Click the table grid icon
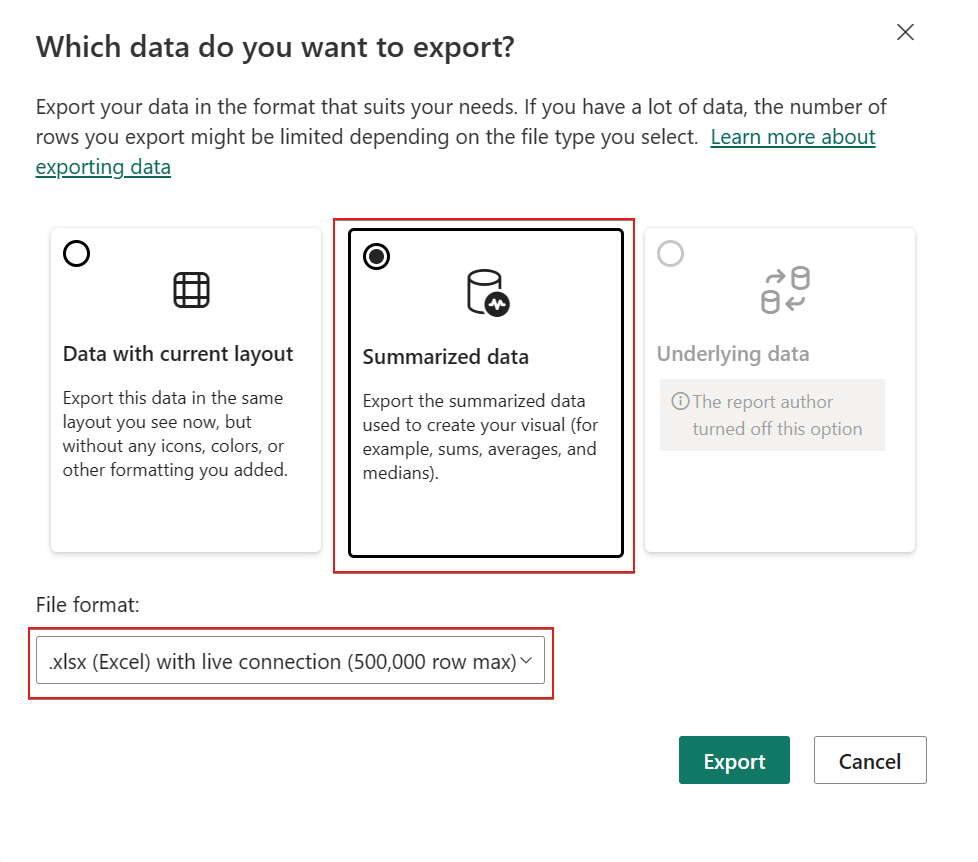 [x=191, y=290]
